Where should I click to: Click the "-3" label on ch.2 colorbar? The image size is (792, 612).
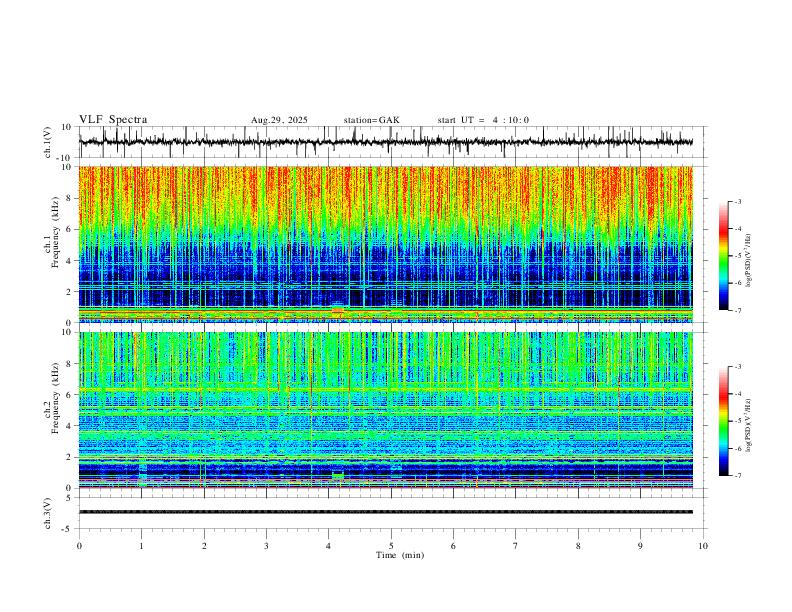click(x=737, y=367)
